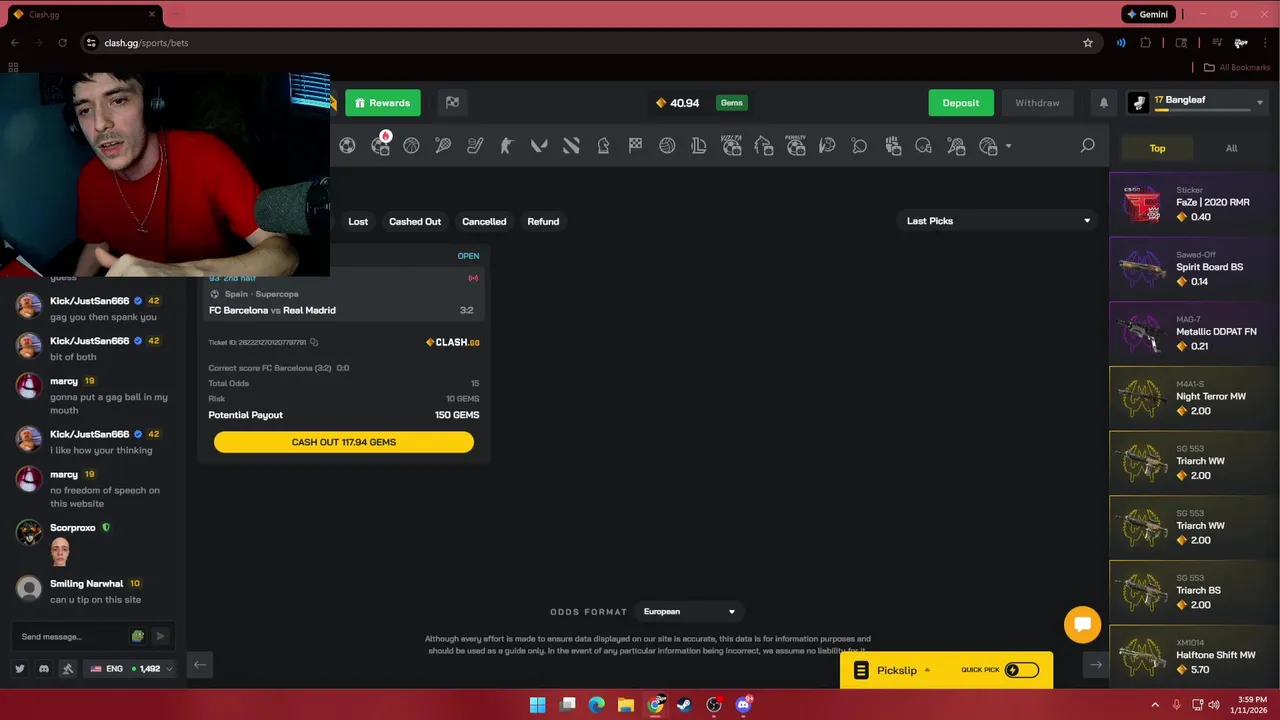Select the tennis racket sport icon
1280x720 pixels.
[443, 146]
